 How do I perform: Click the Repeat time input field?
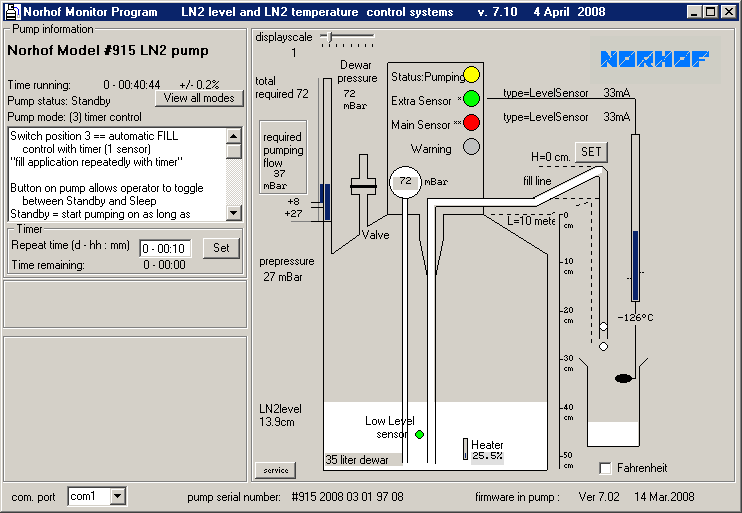(165, 248)
